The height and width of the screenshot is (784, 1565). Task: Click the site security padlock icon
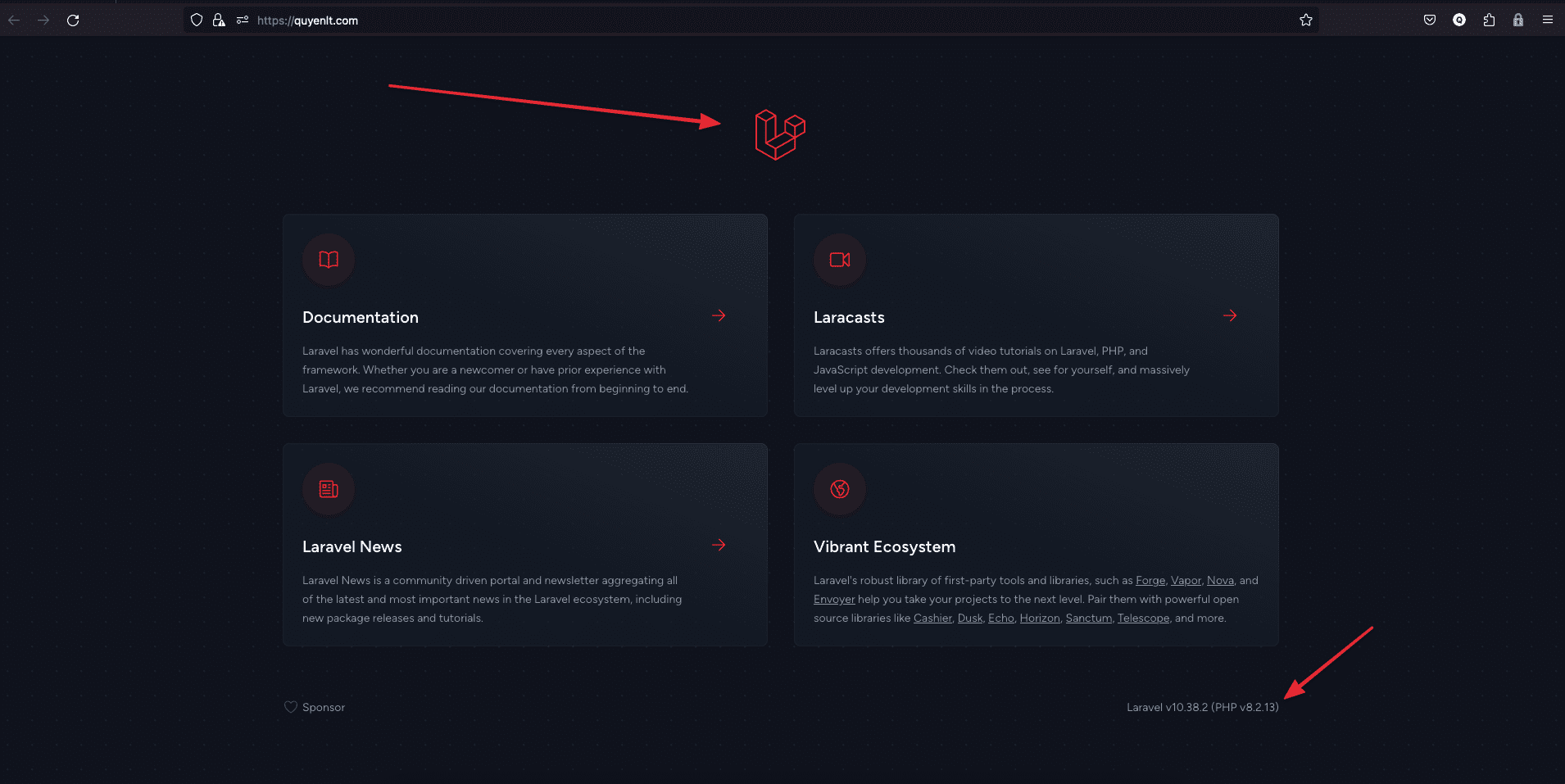(219, 20)
